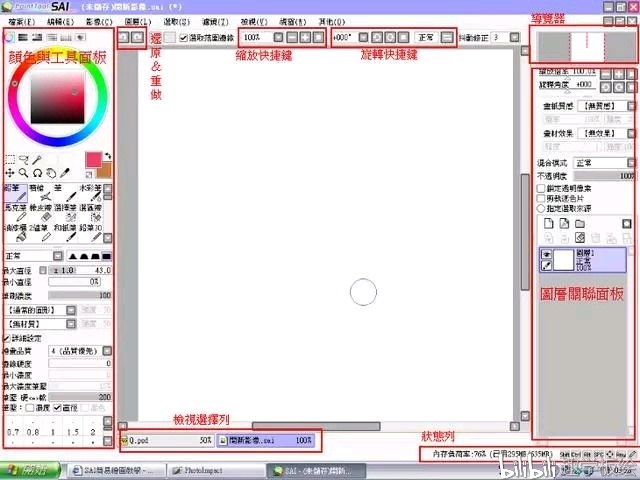Open the 抖動修正 stabilizer dropdown
Screen dimensions: 640x480
click(515, 38)
